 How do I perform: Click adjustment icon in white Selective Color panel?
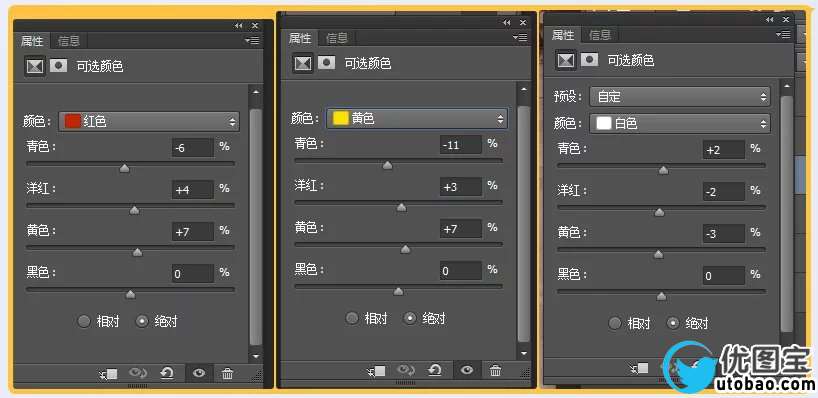[566, 61]
